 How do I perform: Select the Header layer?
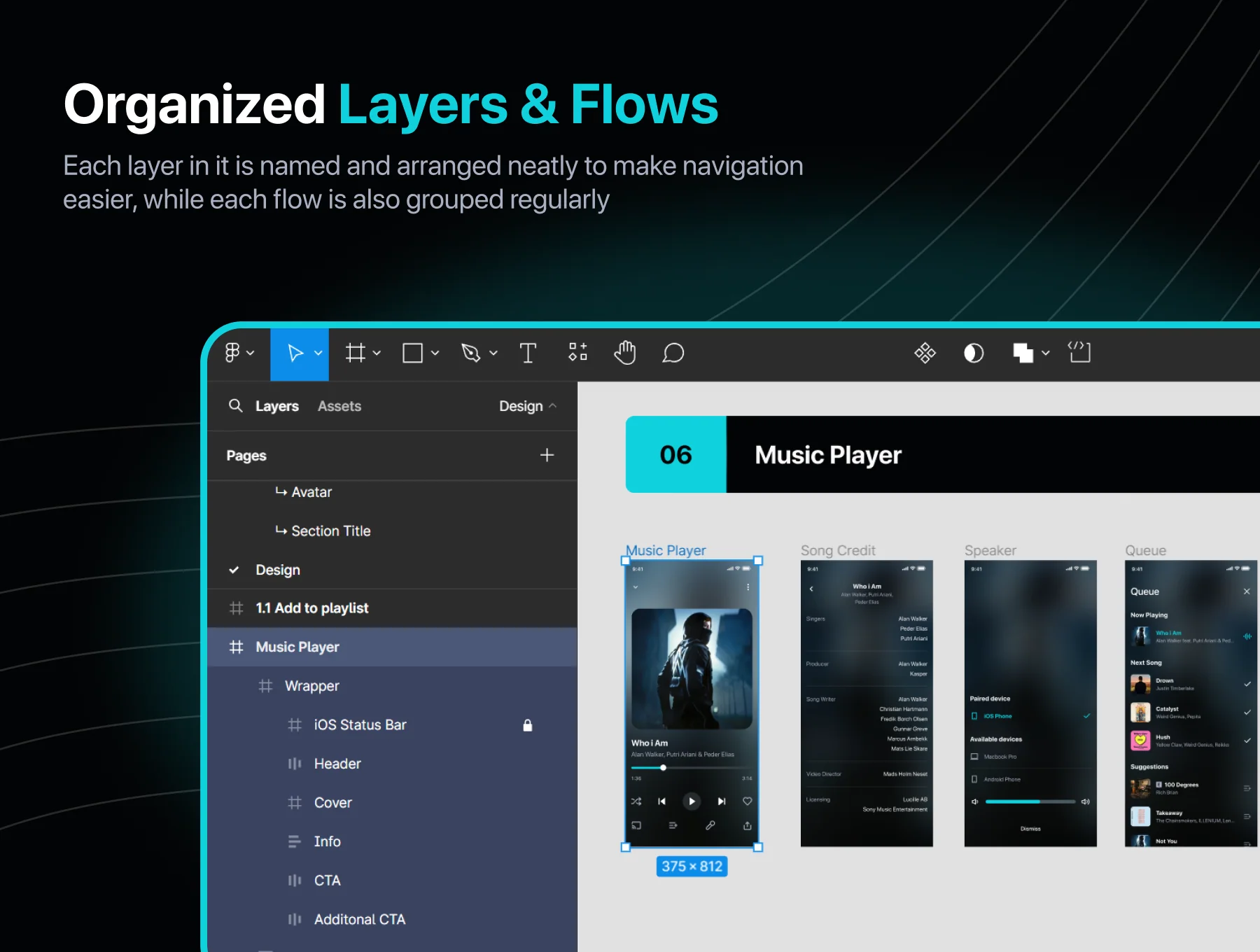(x=392, y=764)
